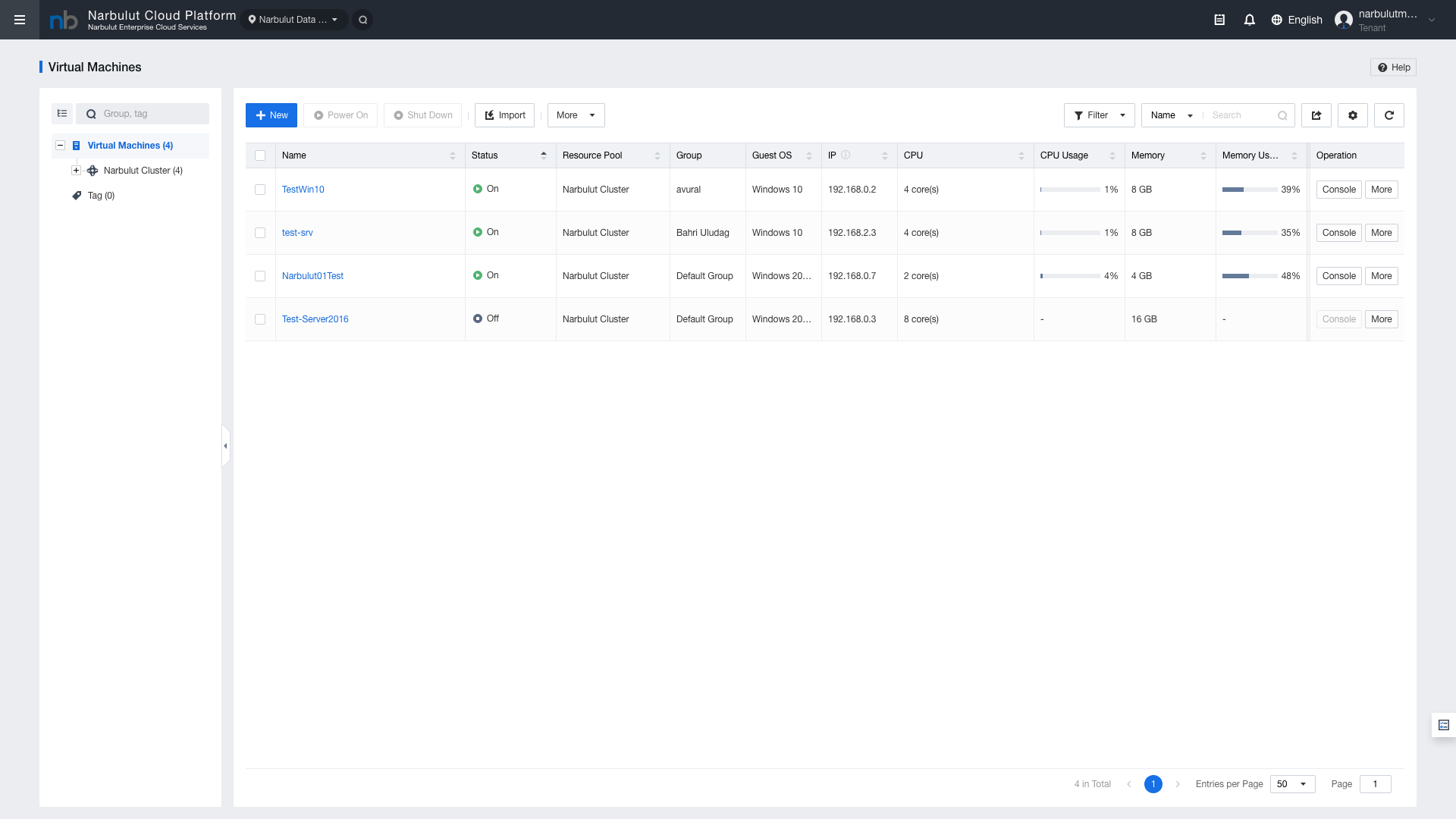
Task: Check the Test-Server2016 row checkbox
Action: tap(260, 319)
